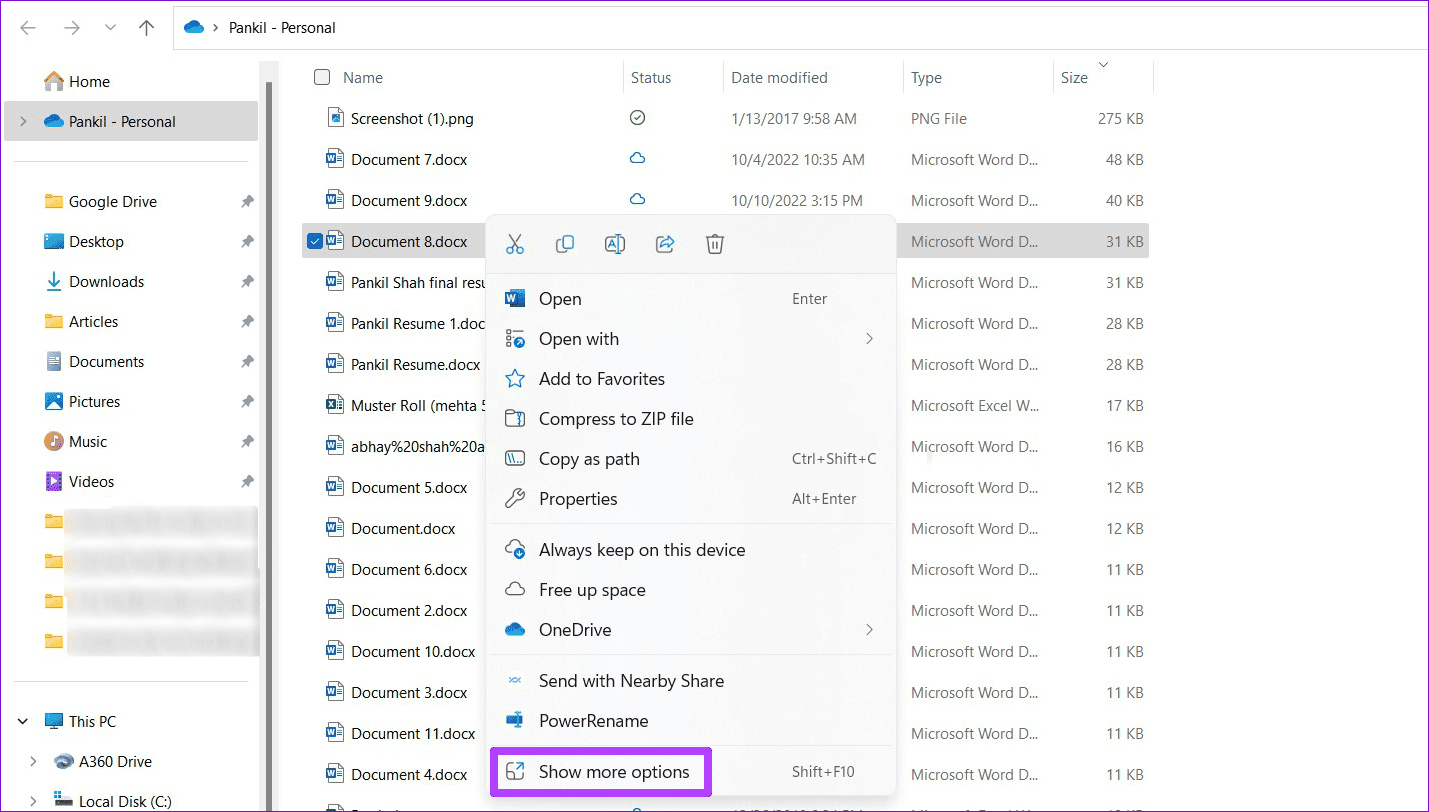
Task: Select the Document.docx file
Action: [403, 528]
